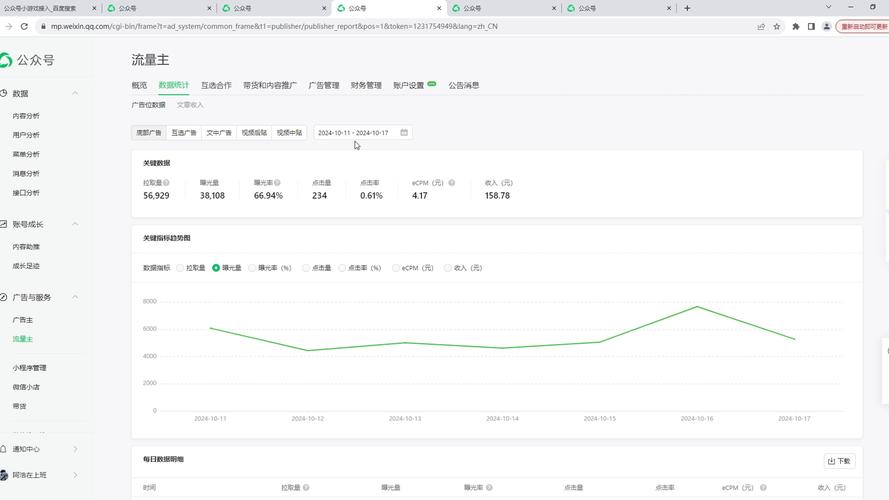
Task: Open 内容分析 in the sidebar
Action: click(26, 116)
